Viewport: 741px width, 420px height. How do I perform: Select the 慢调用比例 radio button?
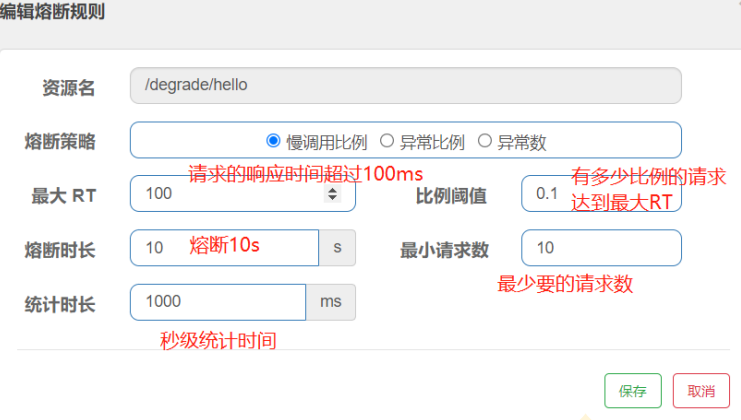coord(273,141)
